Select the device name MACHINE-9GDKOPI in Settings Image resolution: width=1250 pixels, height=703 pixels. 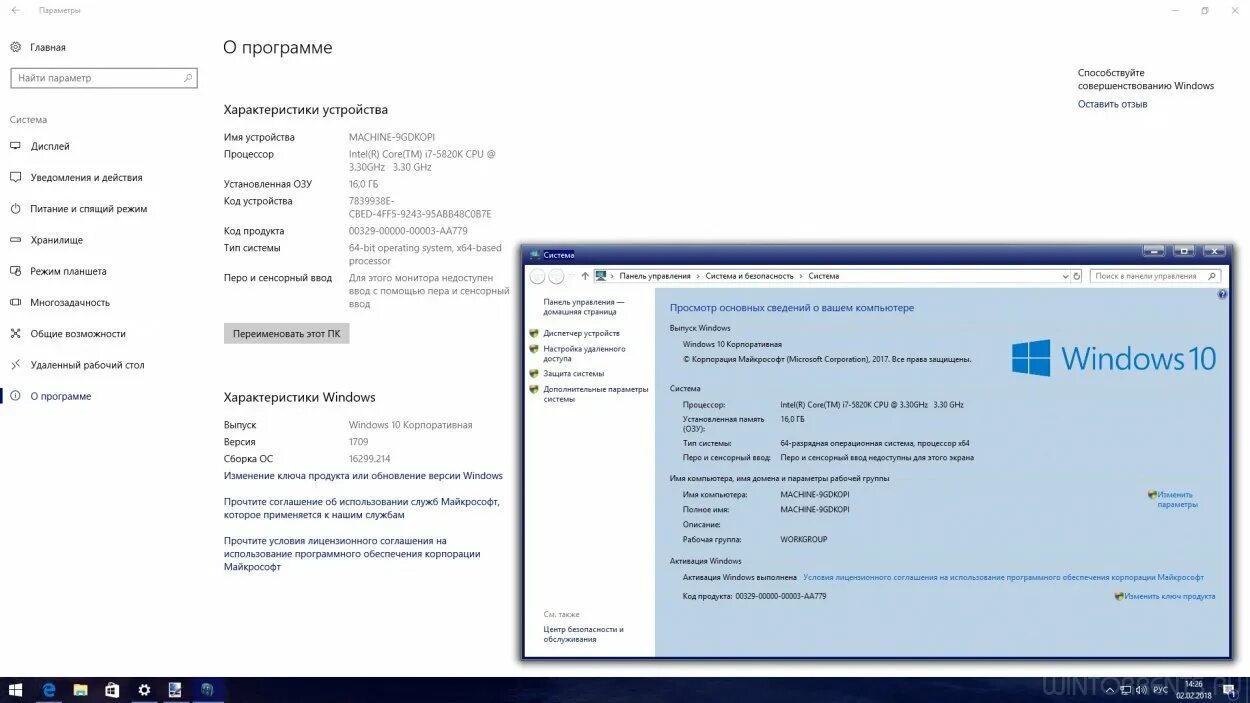point(392,137)
